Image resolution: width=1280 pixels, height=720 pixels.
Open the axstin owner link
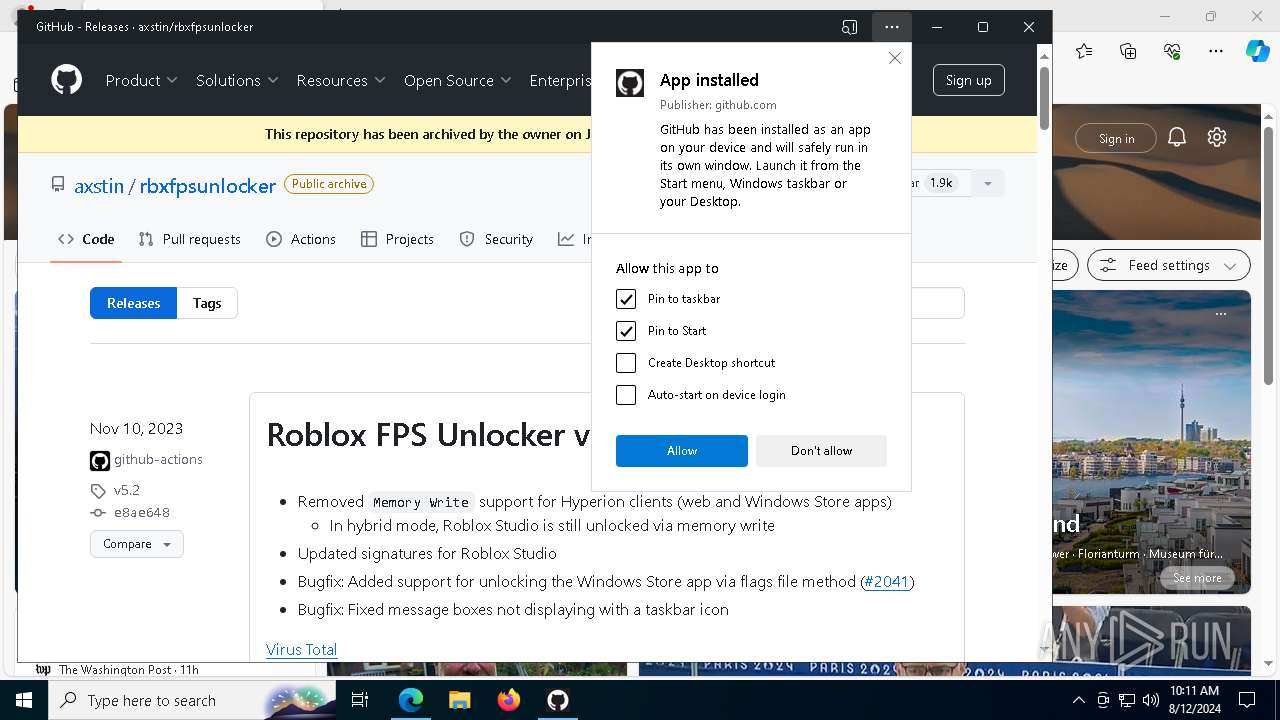click(99, 186)
